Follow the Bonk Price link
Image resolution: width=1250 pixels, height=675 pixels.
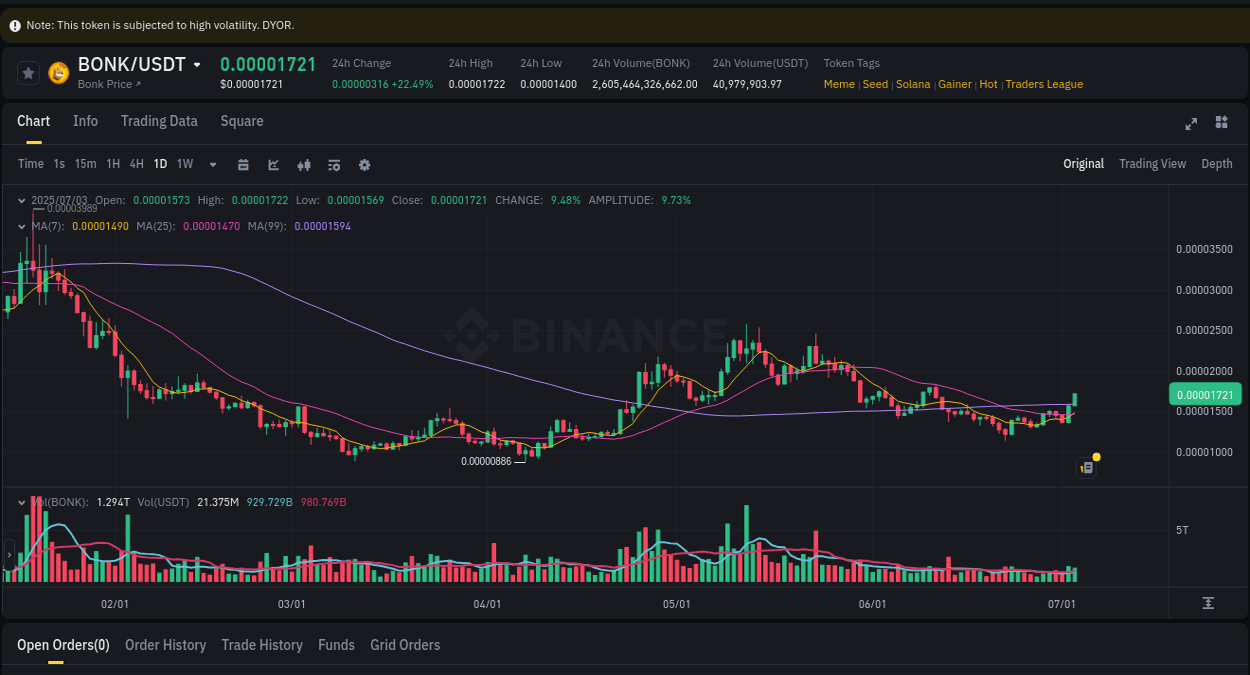107,84
